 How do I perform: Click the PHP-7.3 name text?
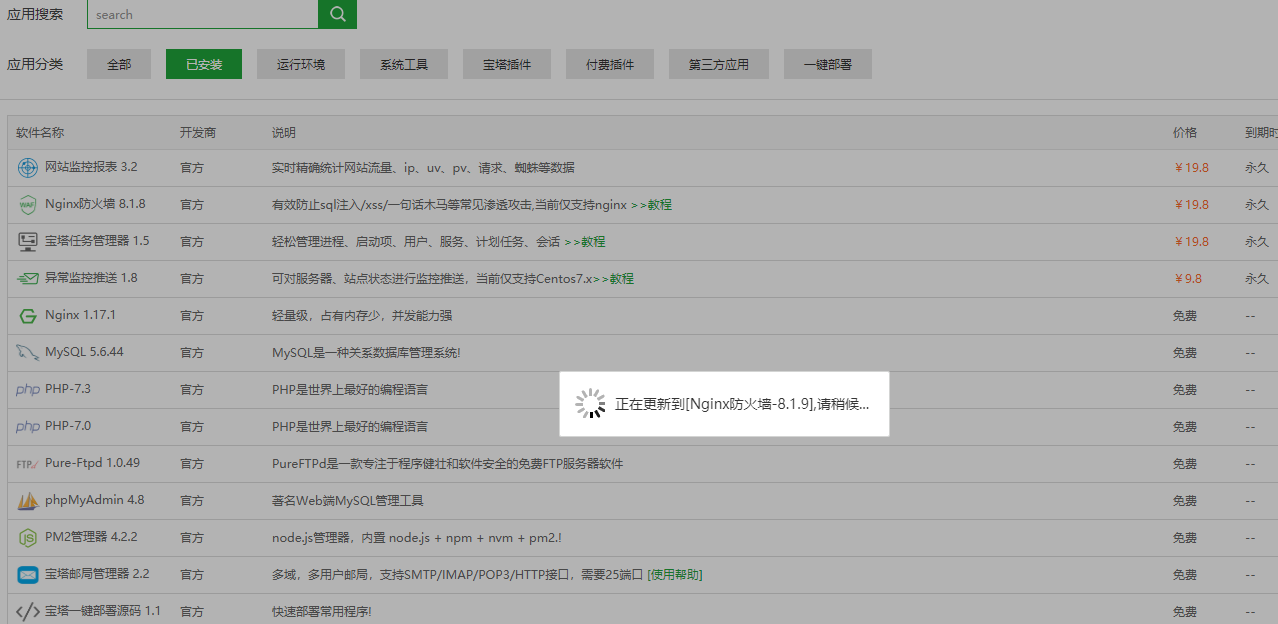68,390
